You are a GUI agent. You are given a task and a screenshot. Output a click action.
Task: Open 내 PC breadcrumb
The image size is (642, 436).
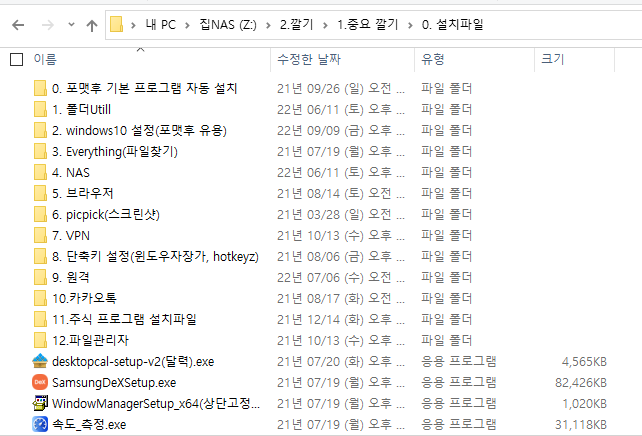coord(160,25)
